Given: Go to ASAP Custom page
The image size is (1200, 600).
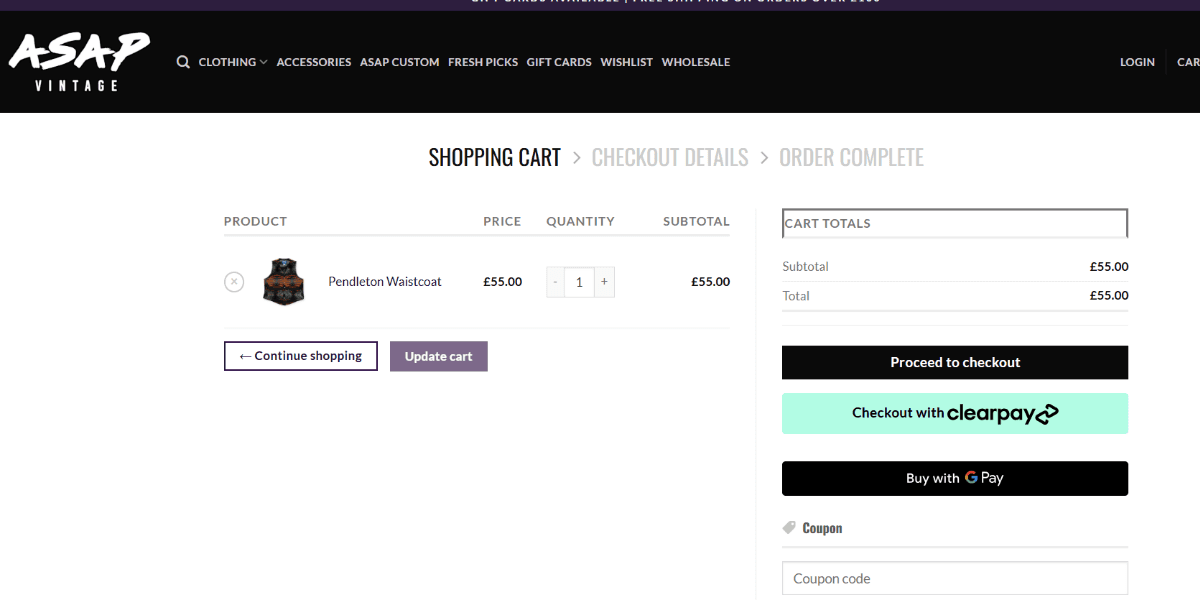Looking at the screenshot, I should (x=400, y=62).
